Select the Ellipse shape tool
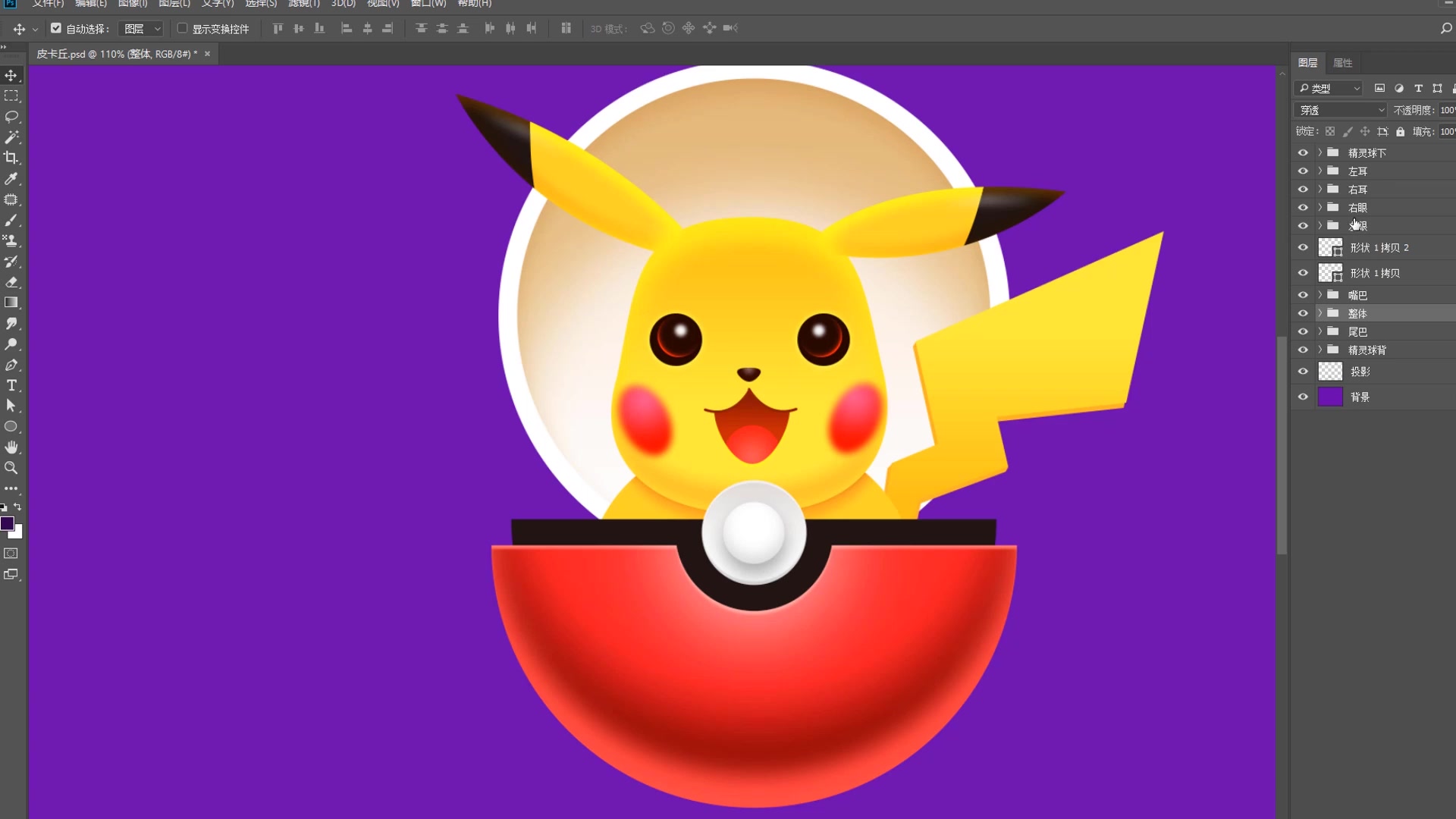Image resolution: width=1456 pixels, height=819 pixels. [11, 426]
